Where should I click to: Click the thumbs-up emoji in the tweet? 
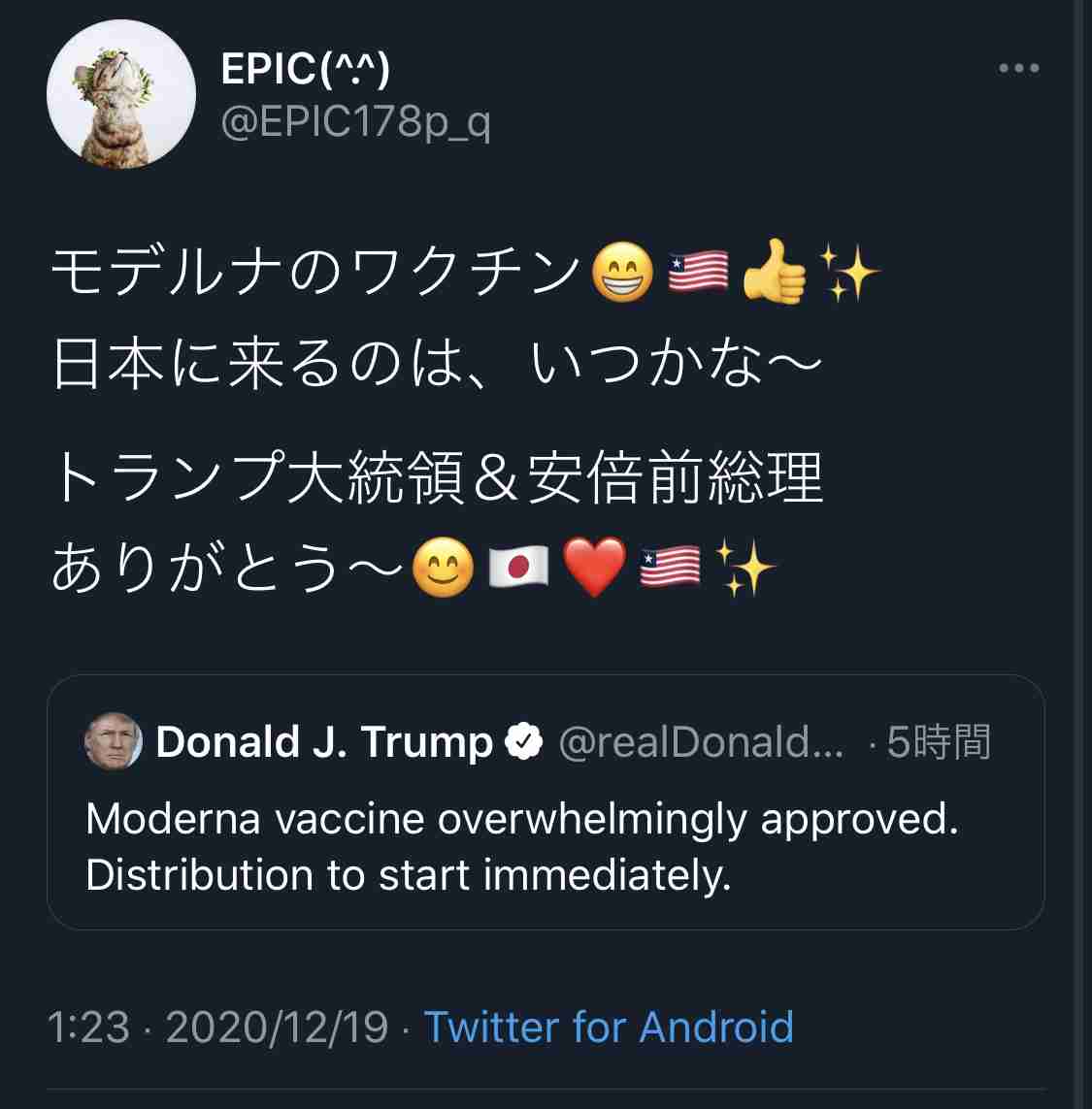(x=774, y=276)
